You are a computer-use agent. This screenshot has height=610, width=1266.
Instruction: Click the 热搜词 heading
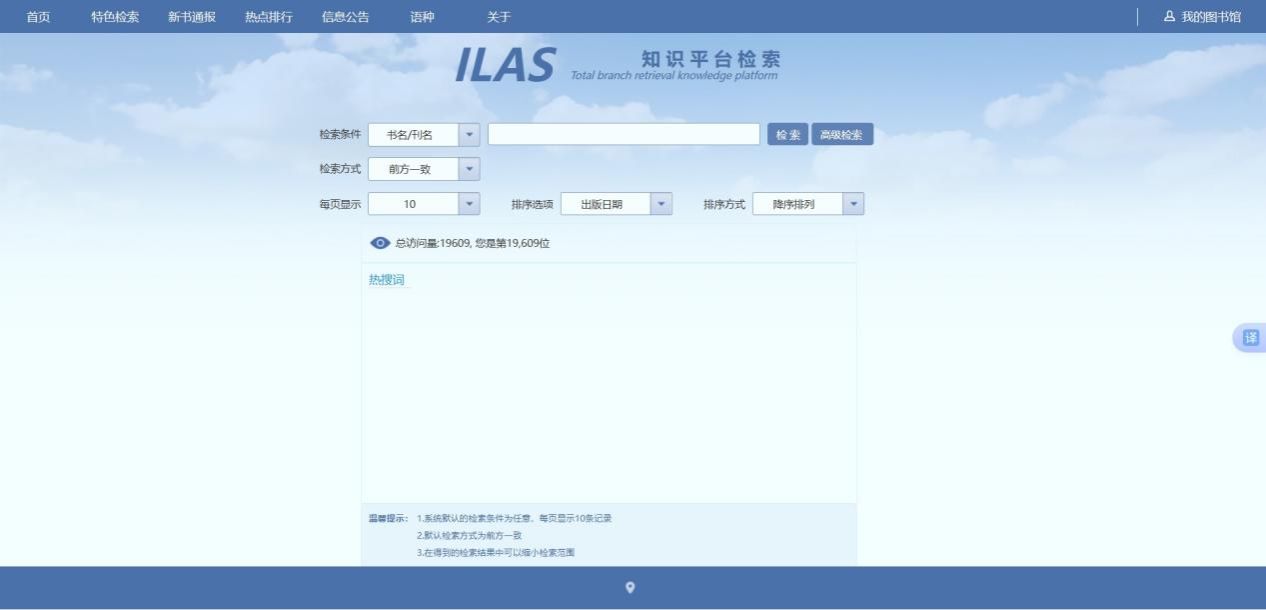pyautogui.click(x=387, y=280)
